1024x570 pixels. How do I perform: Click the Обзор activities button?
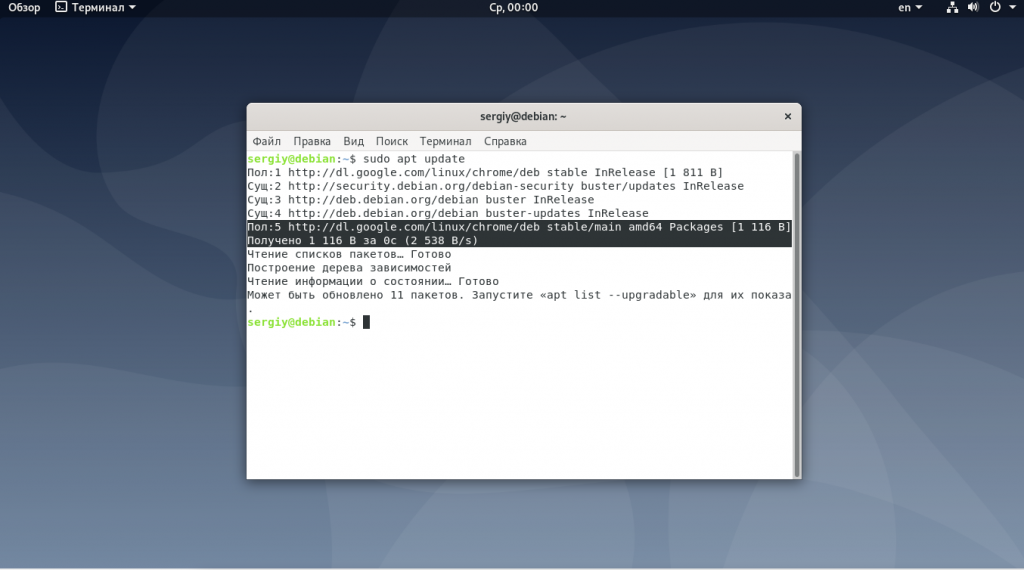tap(25, 8)
